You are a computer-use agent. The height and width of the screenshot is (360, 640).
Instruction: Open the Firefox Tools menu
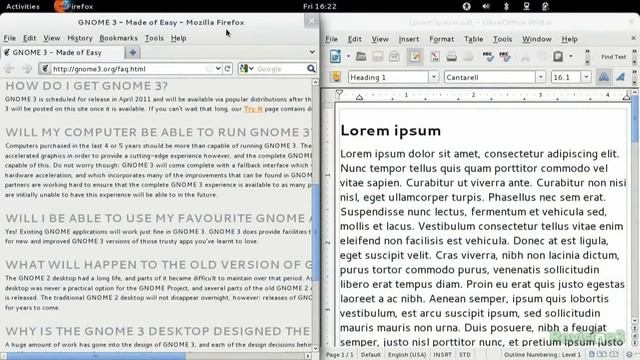[154, 38]
